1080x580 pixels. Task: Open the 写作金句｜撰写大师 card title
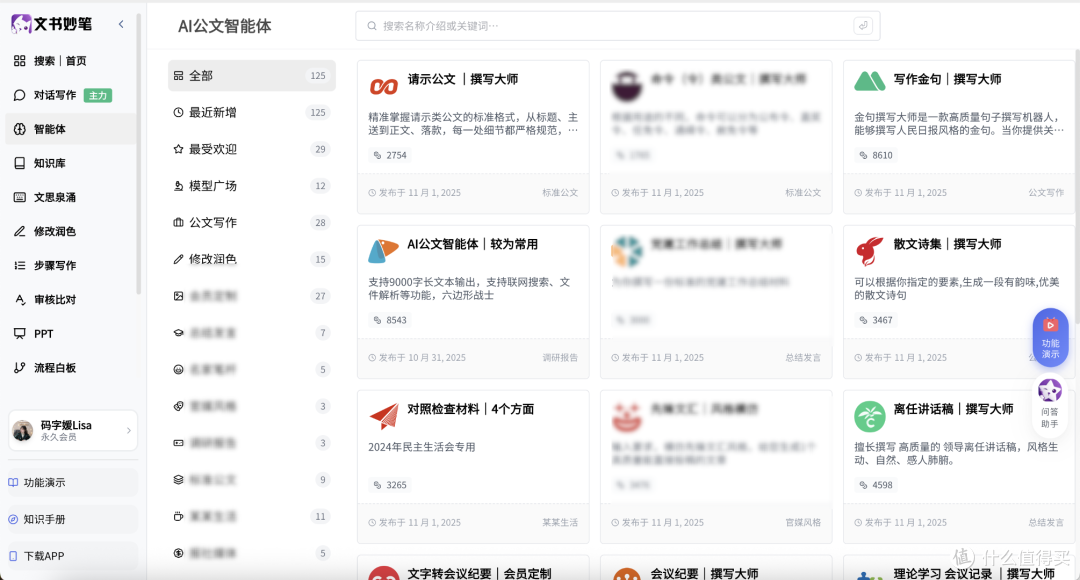[x=947, y=79]
